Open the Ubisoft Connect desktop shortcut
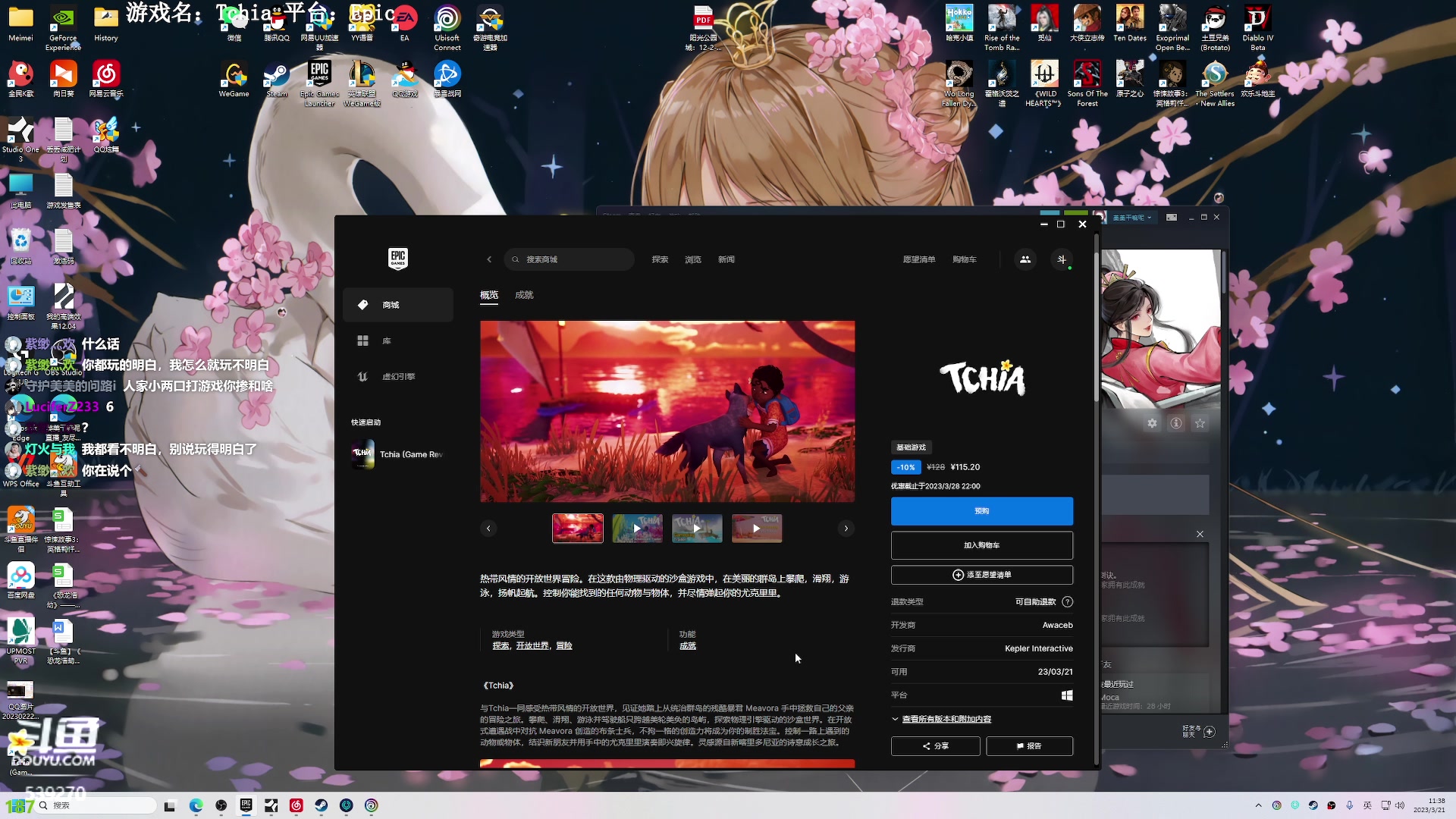This screenshot has width=1456, height=819. click(447, 28)
